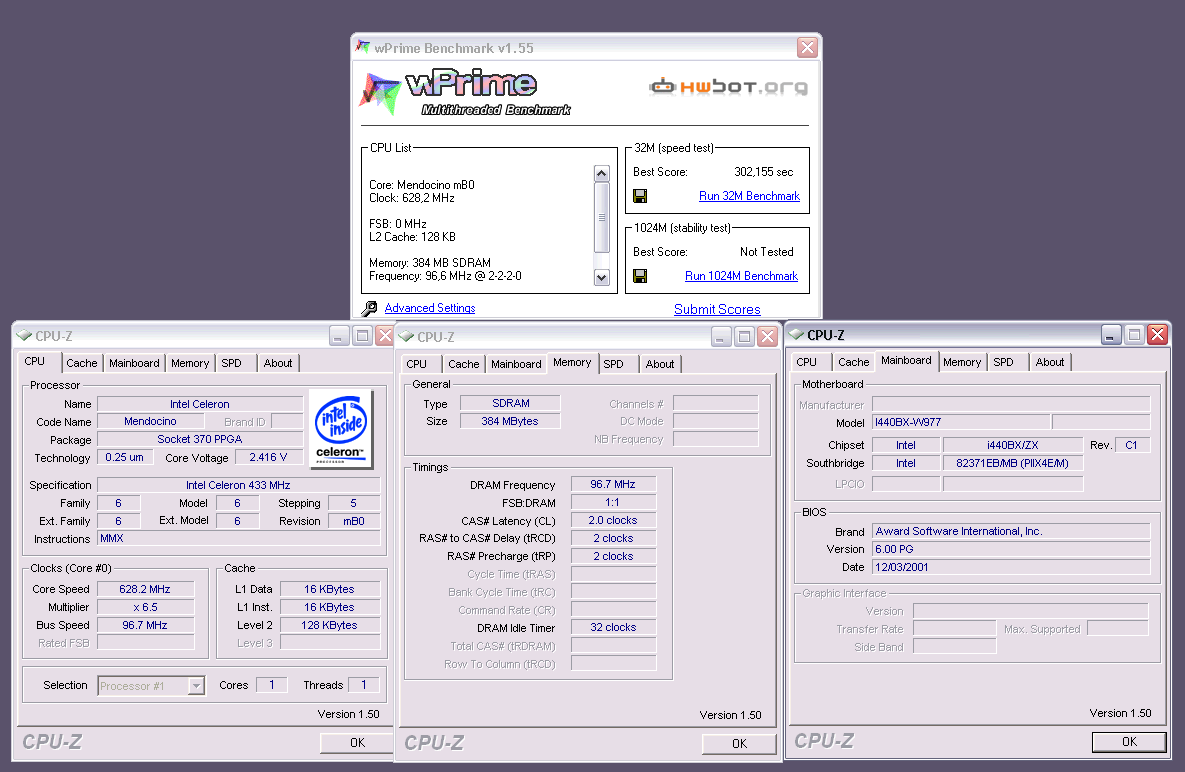Click the Code Name field Mendocino
This screenshot has height=772, width=1185.
[x=150, y=422]
